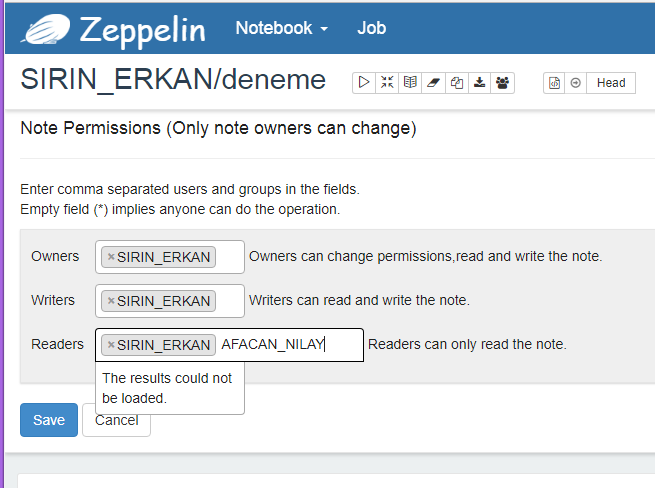The image size is (655, 488).
Task: Open the Job menu item
Action: pos(371,28)
